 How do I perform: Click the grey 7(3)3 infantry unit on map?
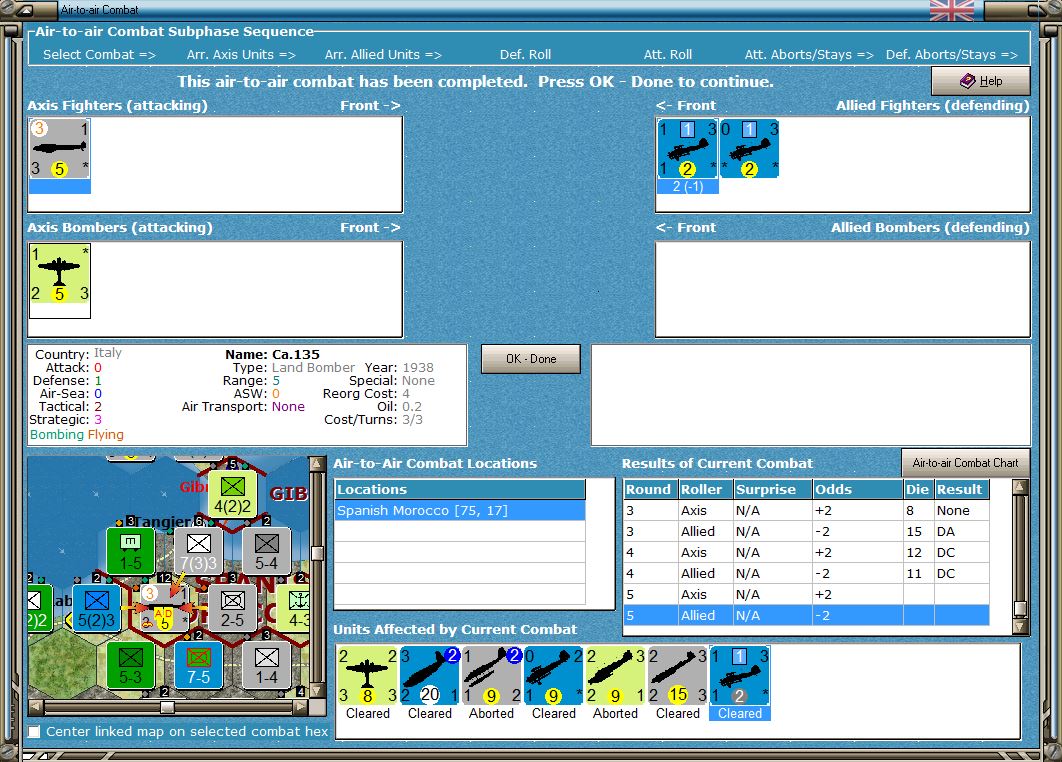[x=198, y=551]
